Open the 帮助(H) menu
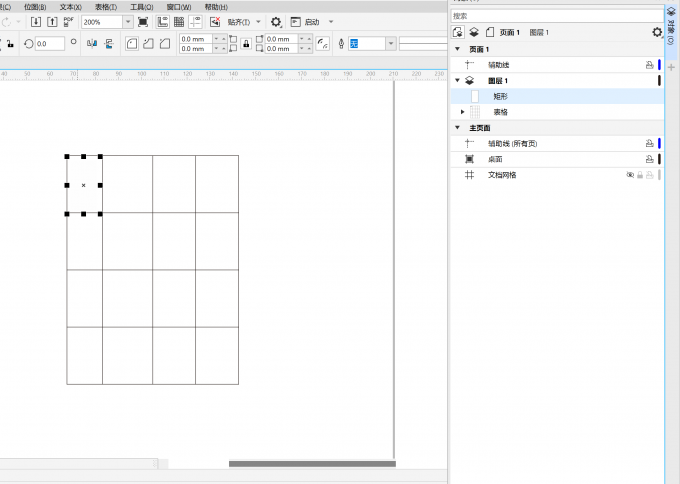This screenshot has height=484, width=680. click(x=216, y=7)
